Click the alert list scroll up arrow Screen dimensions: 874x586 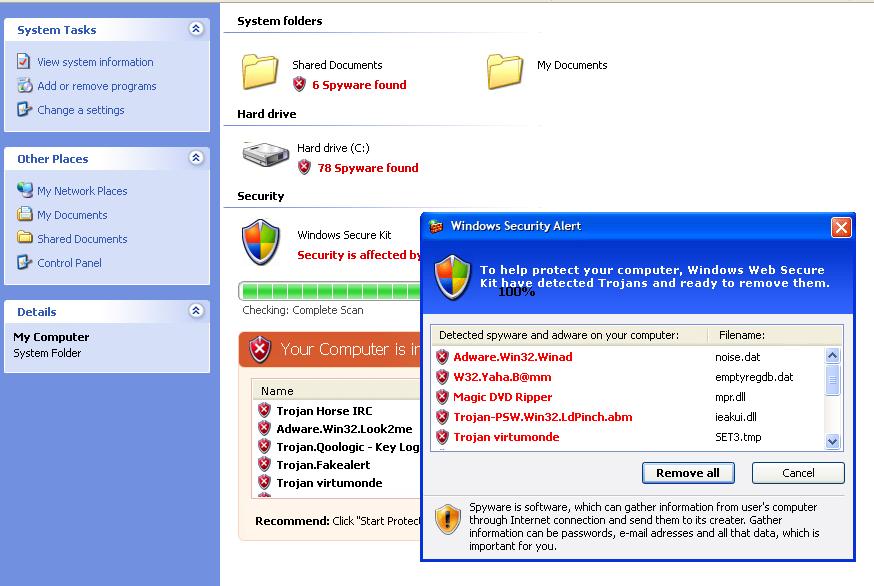[833, 355]
